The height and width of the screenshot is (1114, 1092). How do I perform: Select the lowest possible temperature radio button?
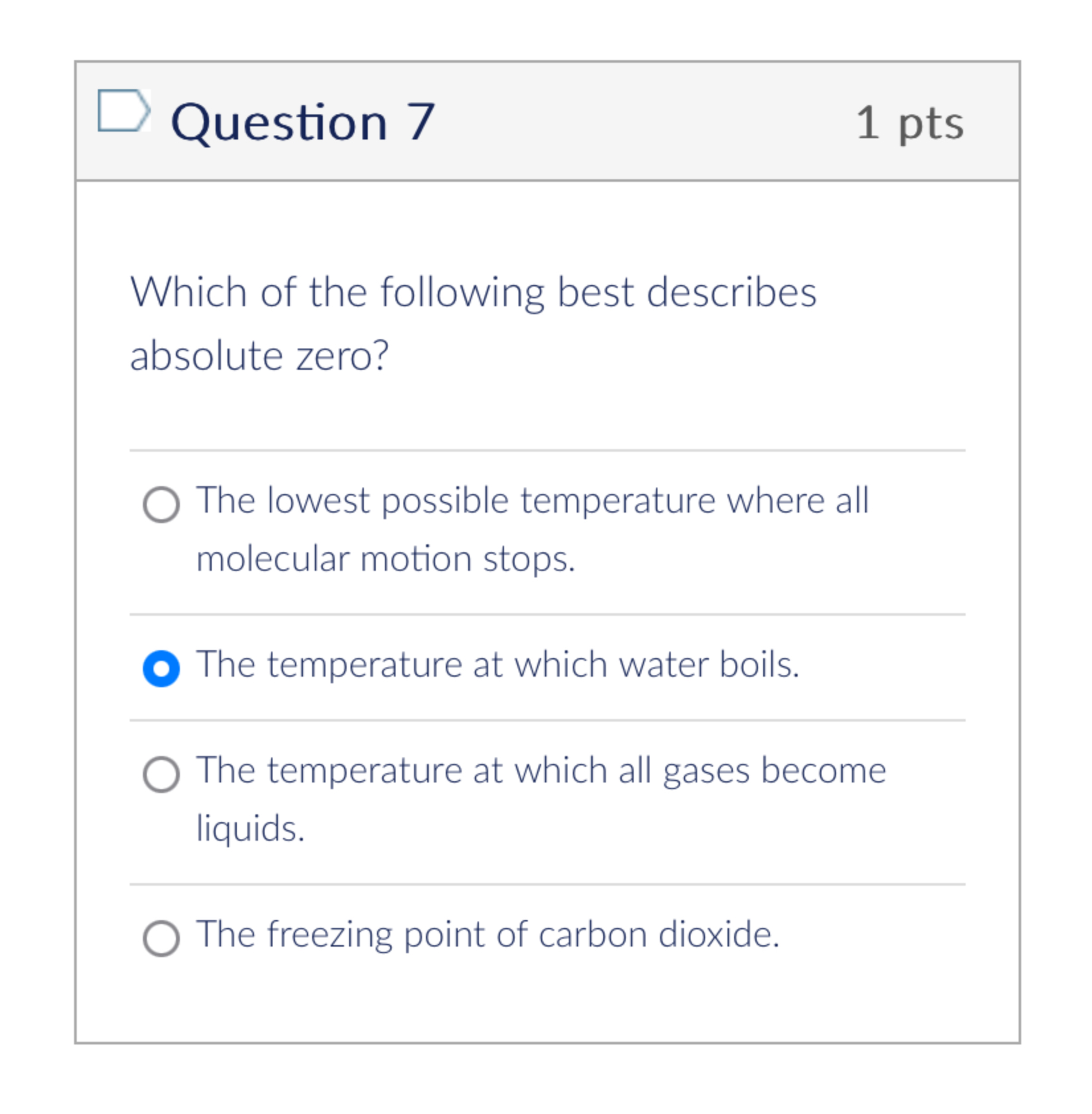161,505
